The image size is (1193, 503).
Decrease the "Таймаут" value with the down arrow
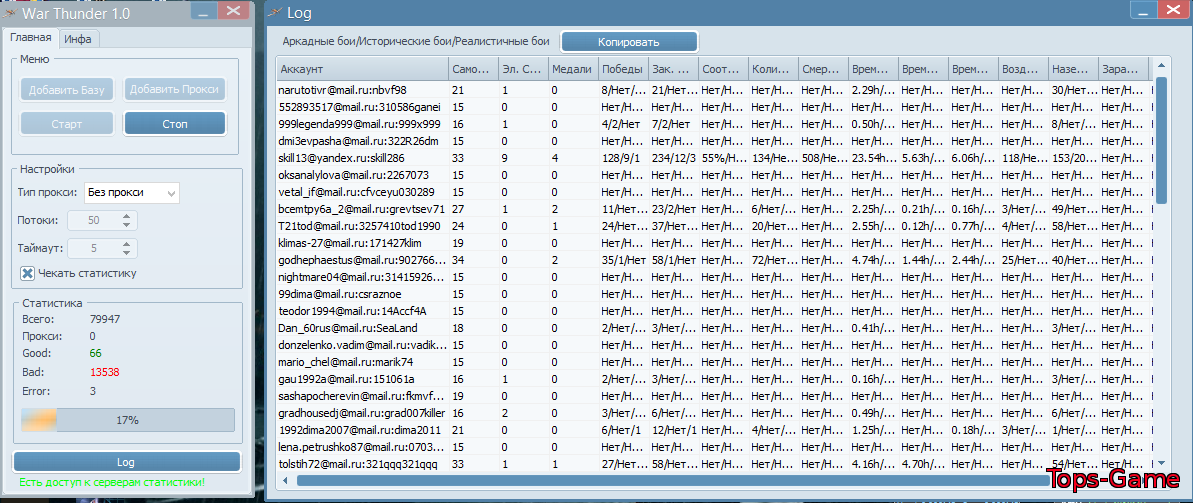(x=127, y=253)
